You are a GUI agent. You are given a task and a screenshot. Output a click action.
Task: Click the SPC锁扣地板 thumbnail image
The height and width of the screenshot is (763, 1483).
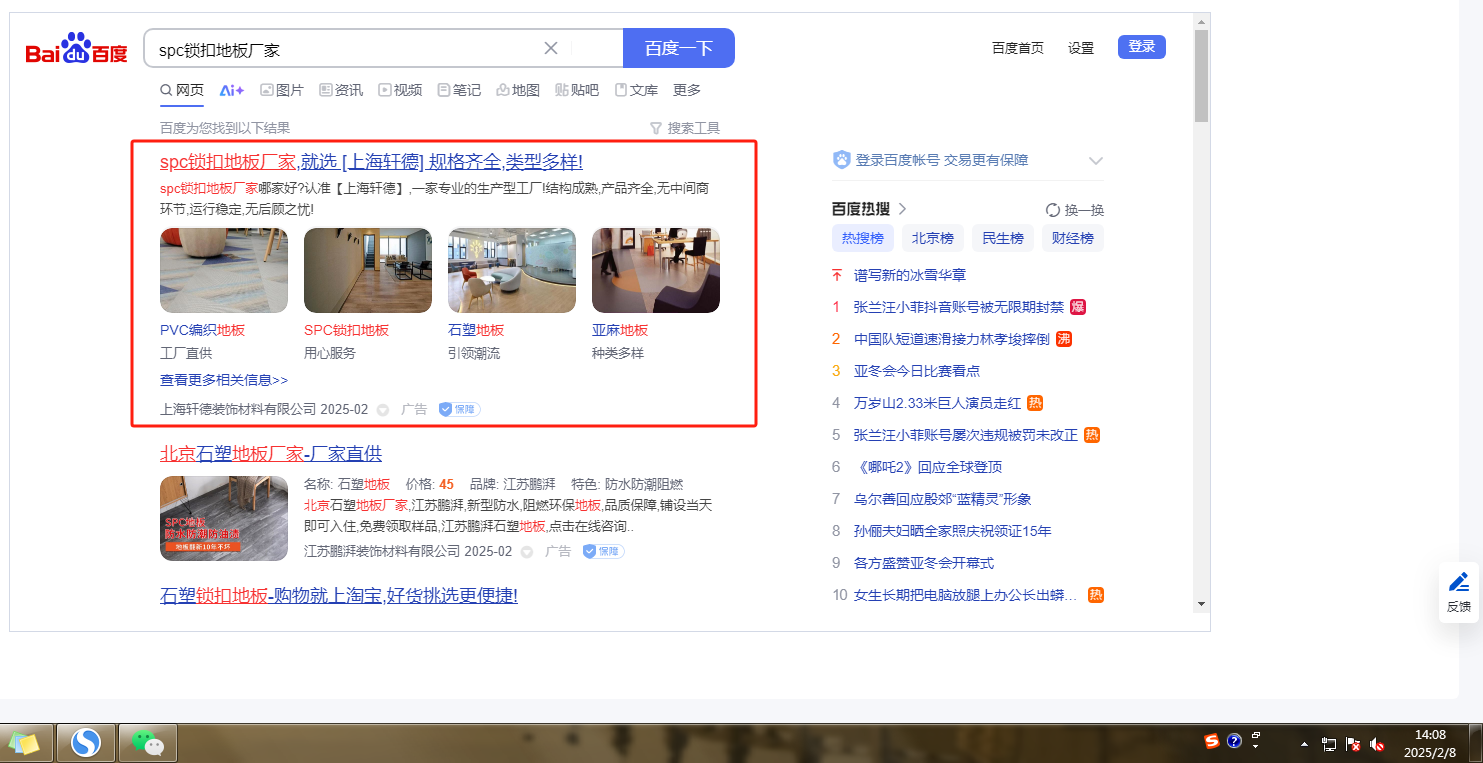368,271
